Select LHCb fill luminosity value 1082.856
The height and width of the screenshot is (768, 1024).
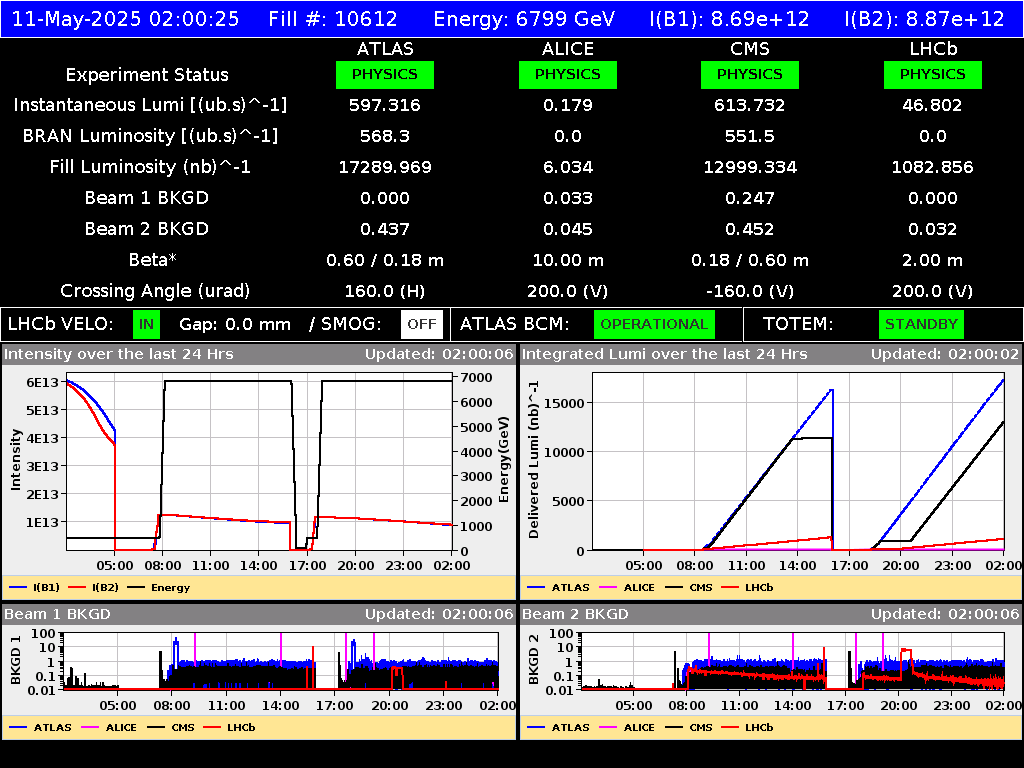(x=933, y=167)
